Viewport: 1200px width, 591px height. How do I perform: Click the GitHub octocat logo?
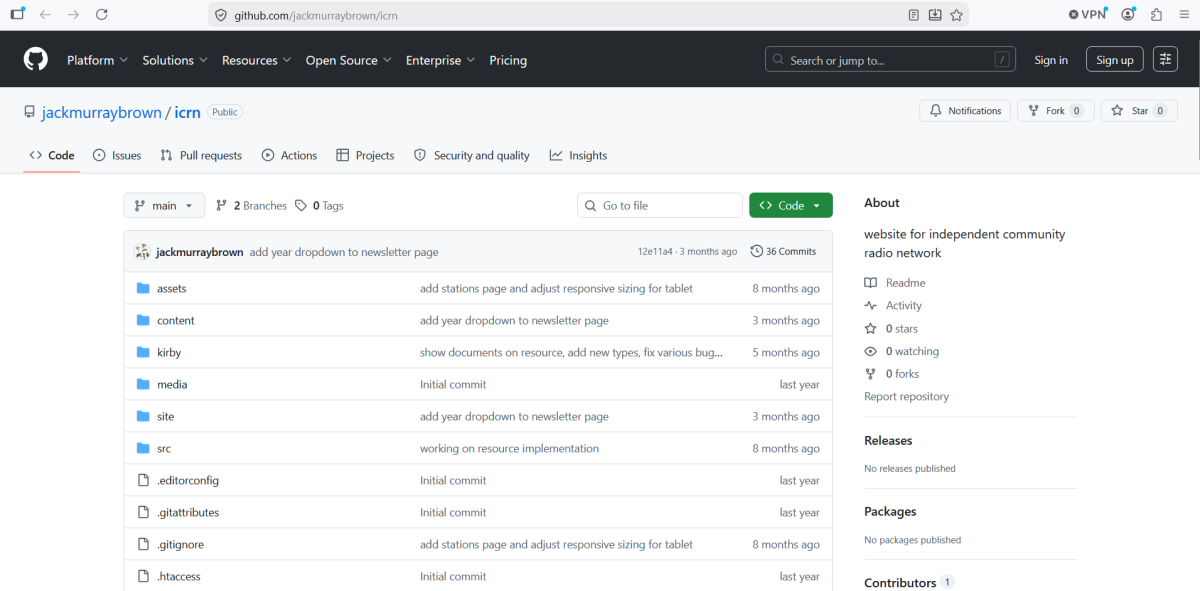[x=36, y=60]
